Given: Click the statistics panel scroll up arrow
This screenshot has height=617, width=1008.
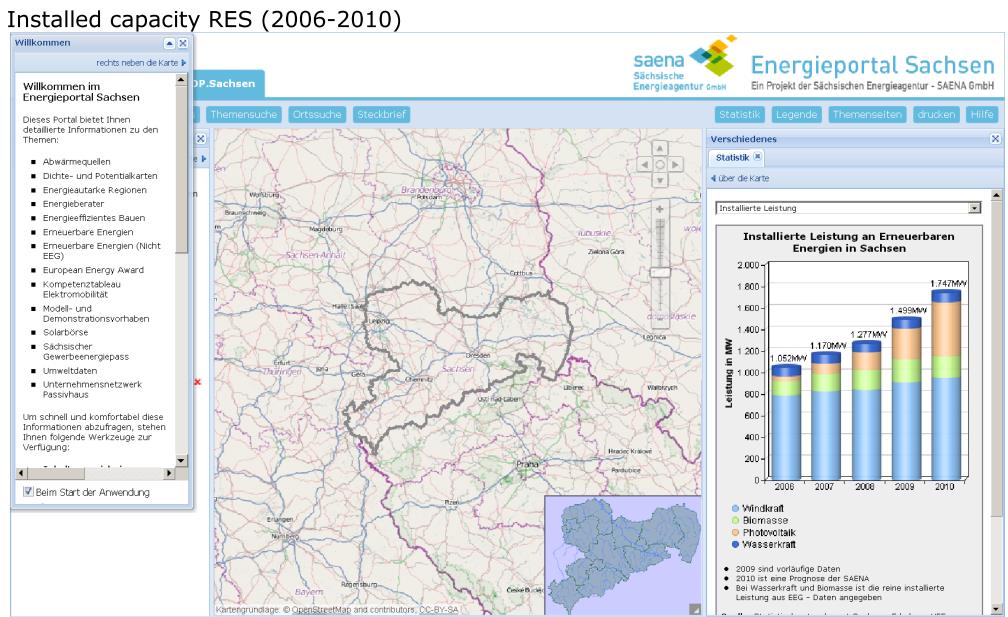Looking at the screenshot, I should click(x=996, y=195).
